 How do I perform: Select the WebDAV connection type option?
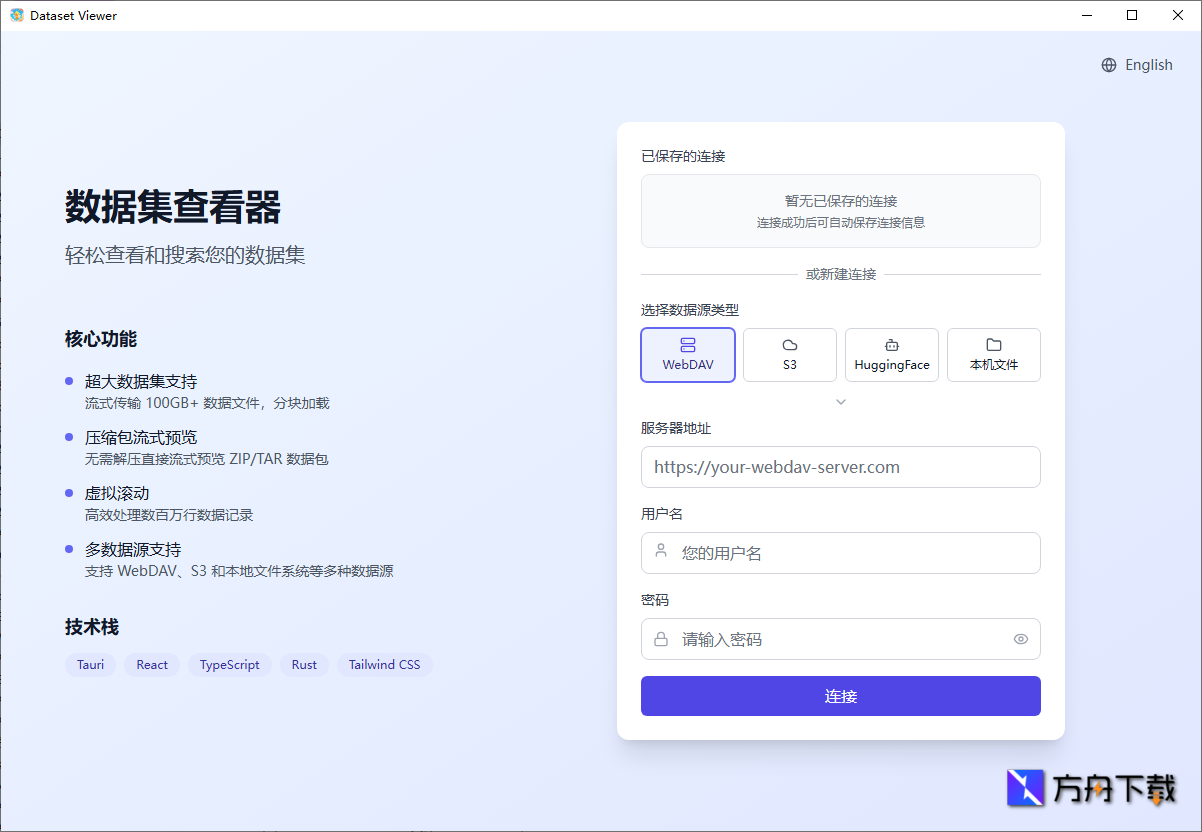pos(687,354)
